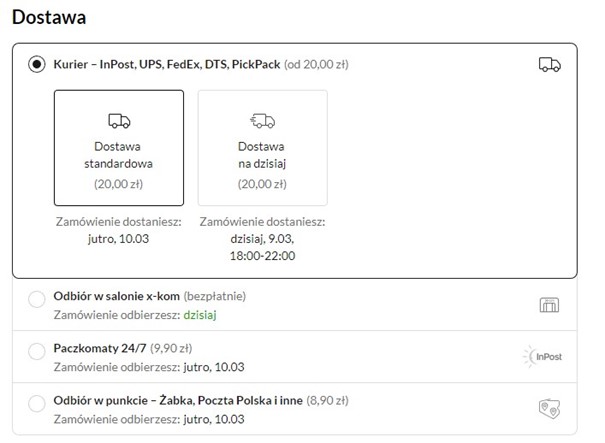Click the same-day 18:00-22:00 delivery time text

tap(262, 256)
